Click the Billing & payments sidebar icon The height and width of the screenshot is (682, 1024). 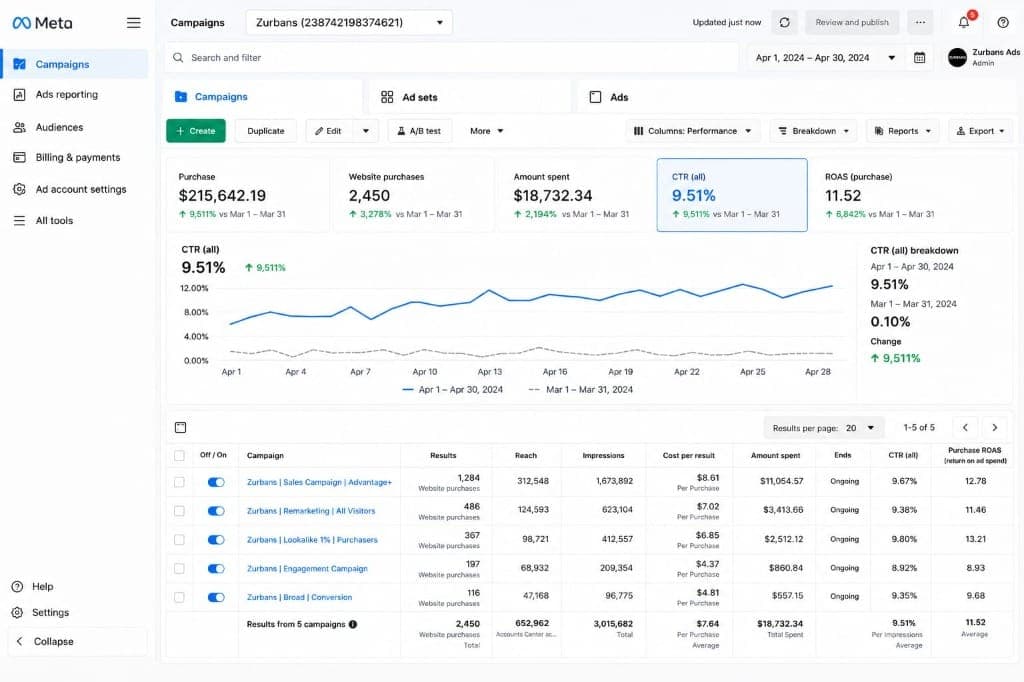[20, 157]
